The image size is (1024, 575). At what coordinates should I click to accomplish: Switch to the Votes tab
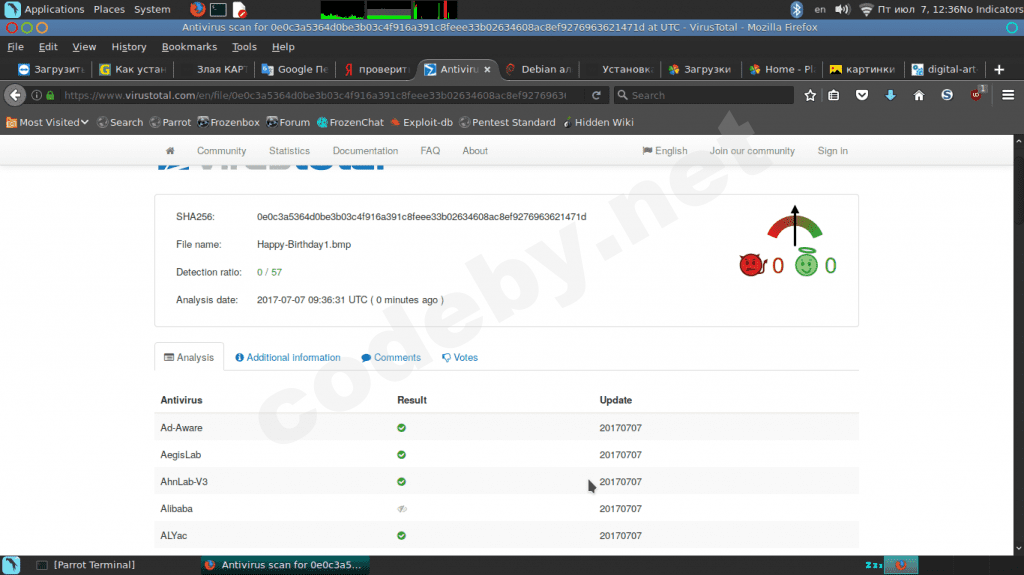tap(460, 357)
